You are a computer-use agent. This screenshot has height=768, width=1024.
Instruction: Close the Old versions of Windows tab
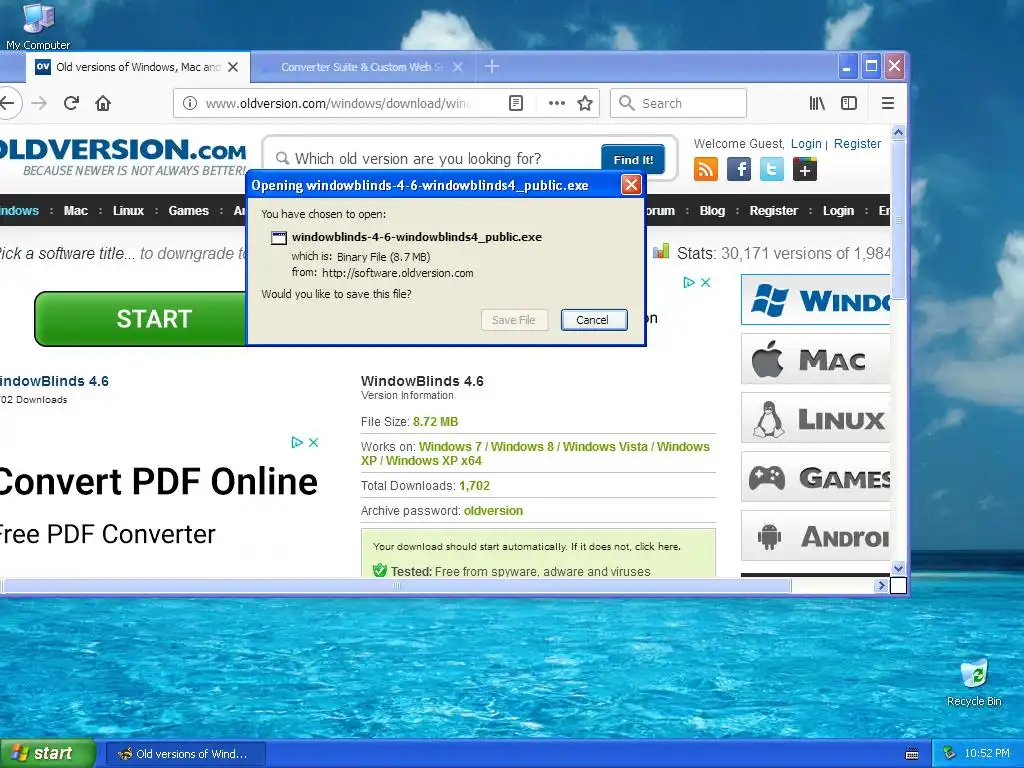pos(233,67)
